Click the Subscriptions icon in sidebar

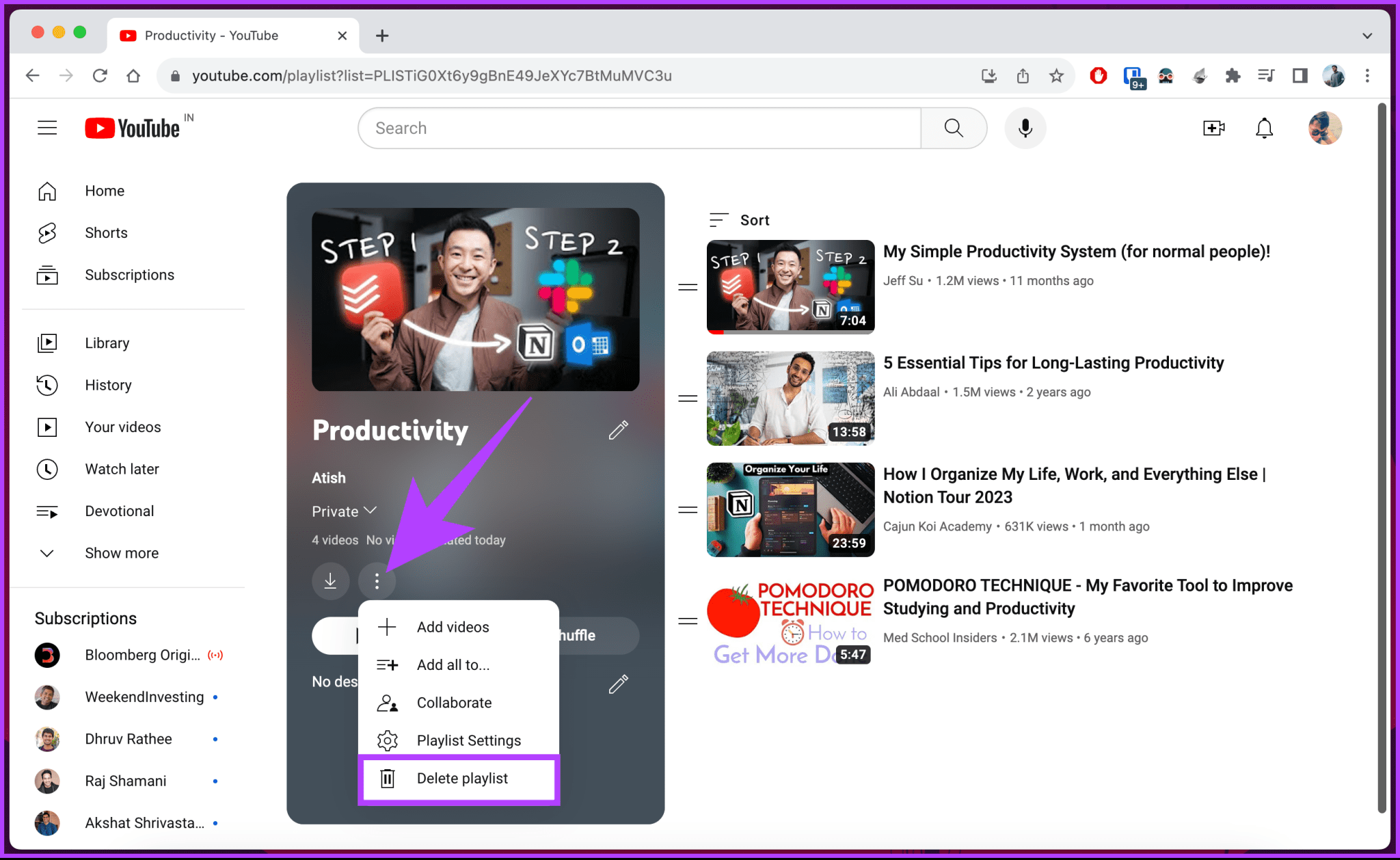coord(47,274)
